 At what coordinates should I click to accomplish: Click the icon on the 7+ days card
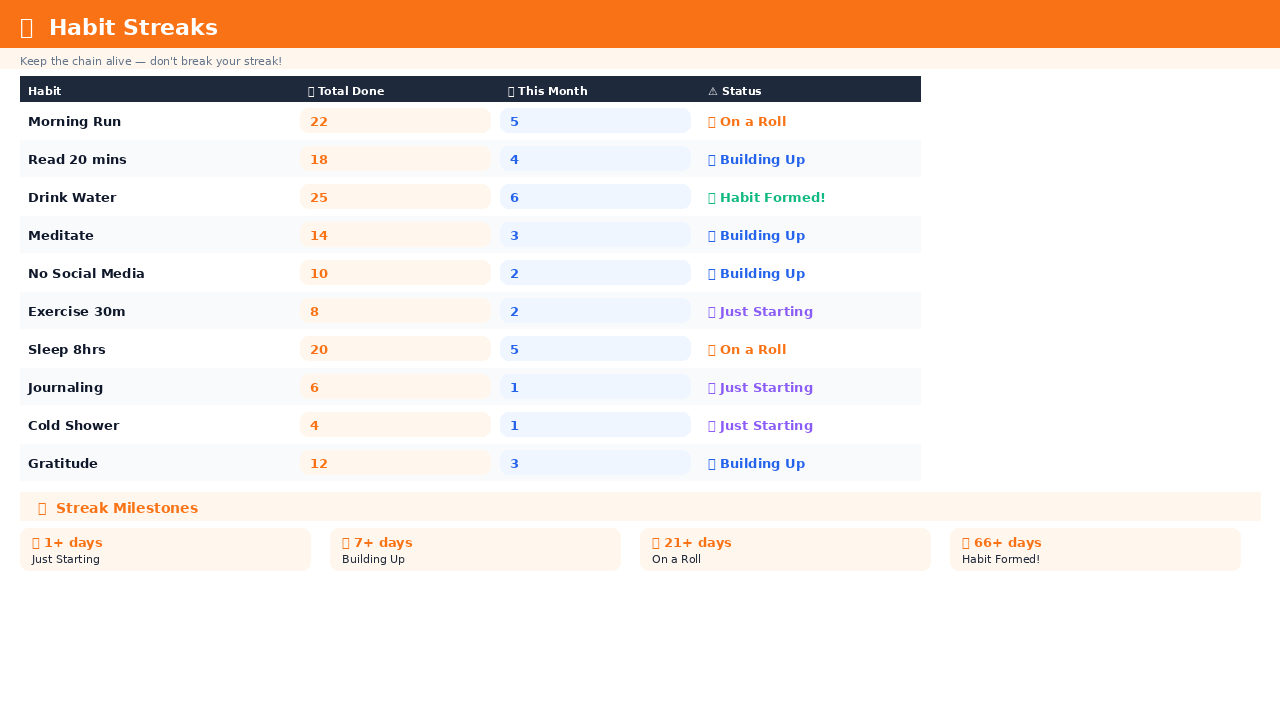[346, 543]
